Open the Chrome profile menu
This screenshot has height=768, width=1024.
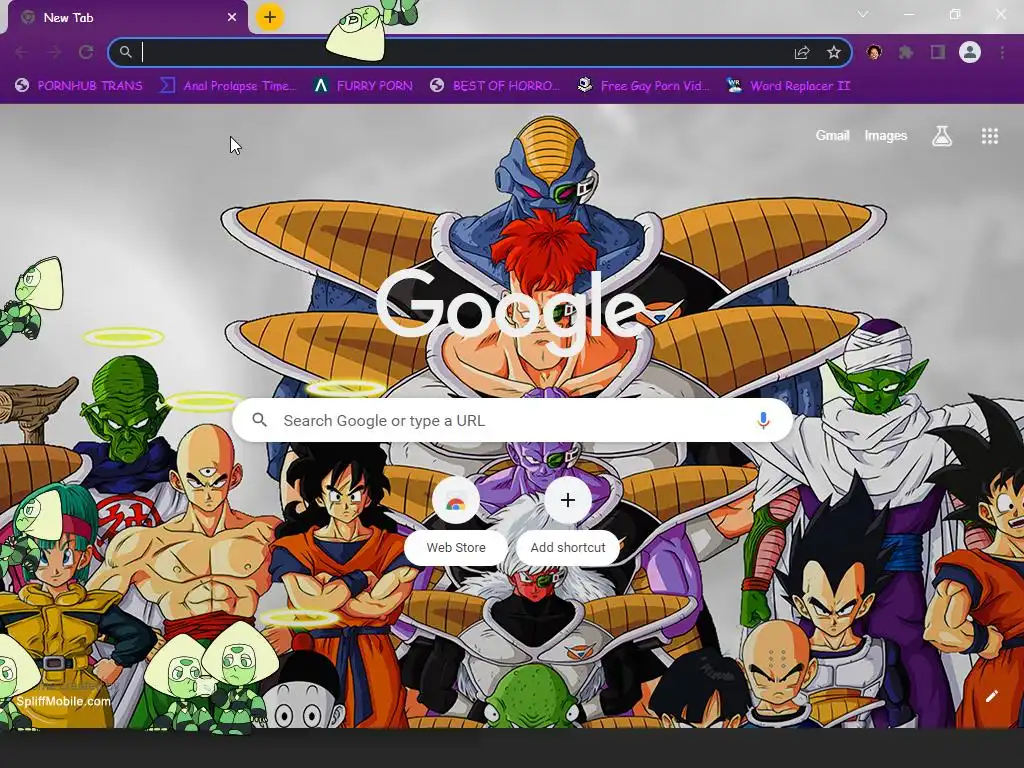coord(970,52)
